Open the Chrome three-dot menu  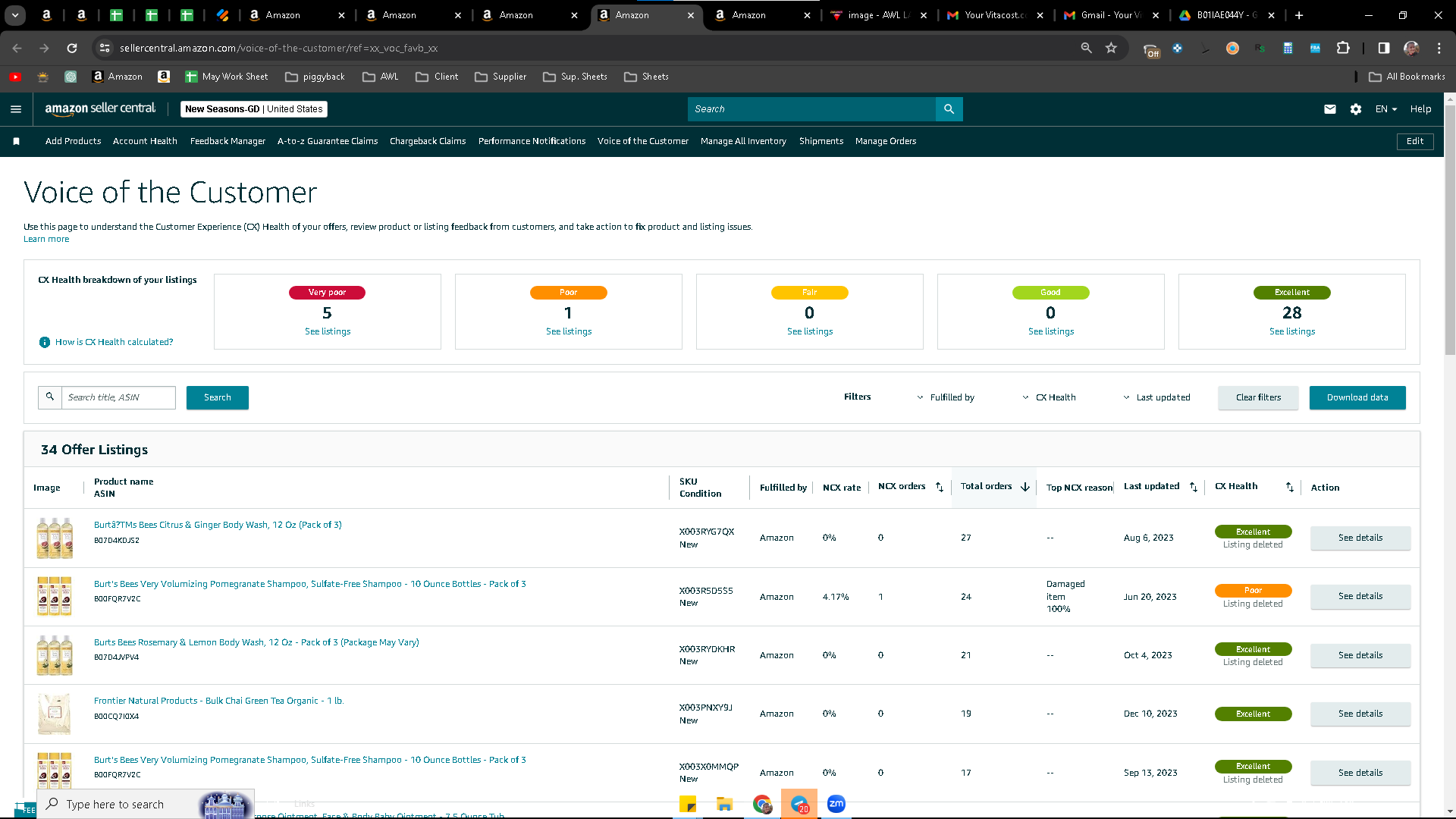click(x=1439, y=48)
